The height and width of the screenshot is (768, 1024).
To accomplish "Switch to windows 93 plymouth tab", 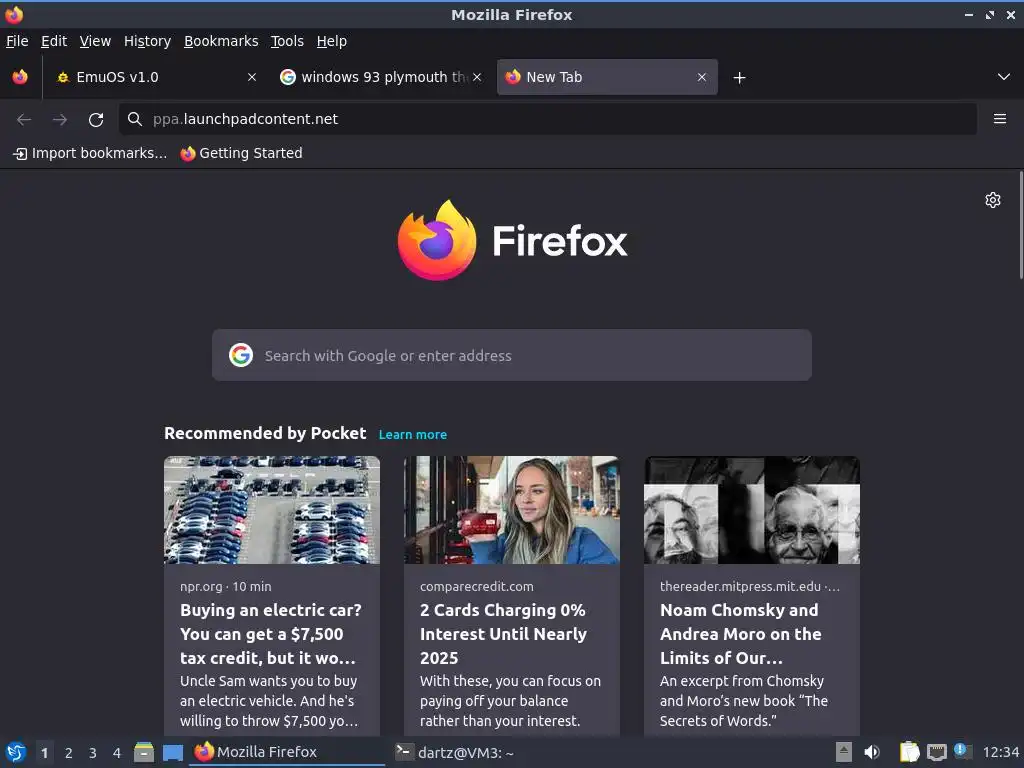I will tap(382, 77).
